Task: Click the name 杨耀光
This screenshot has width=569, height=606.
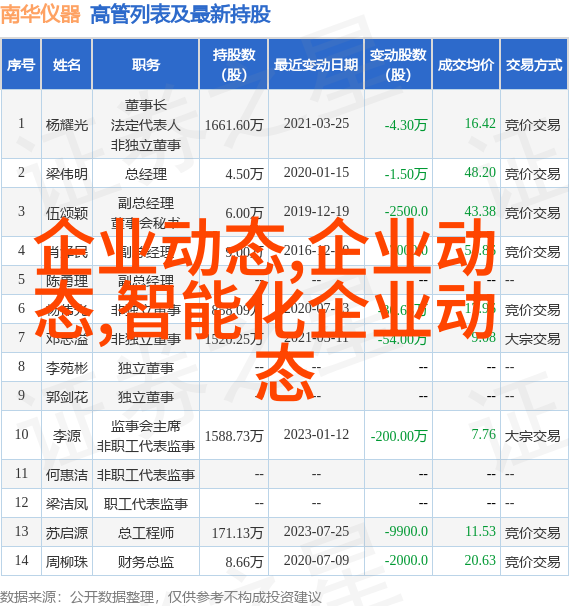Action: (67, 125)
